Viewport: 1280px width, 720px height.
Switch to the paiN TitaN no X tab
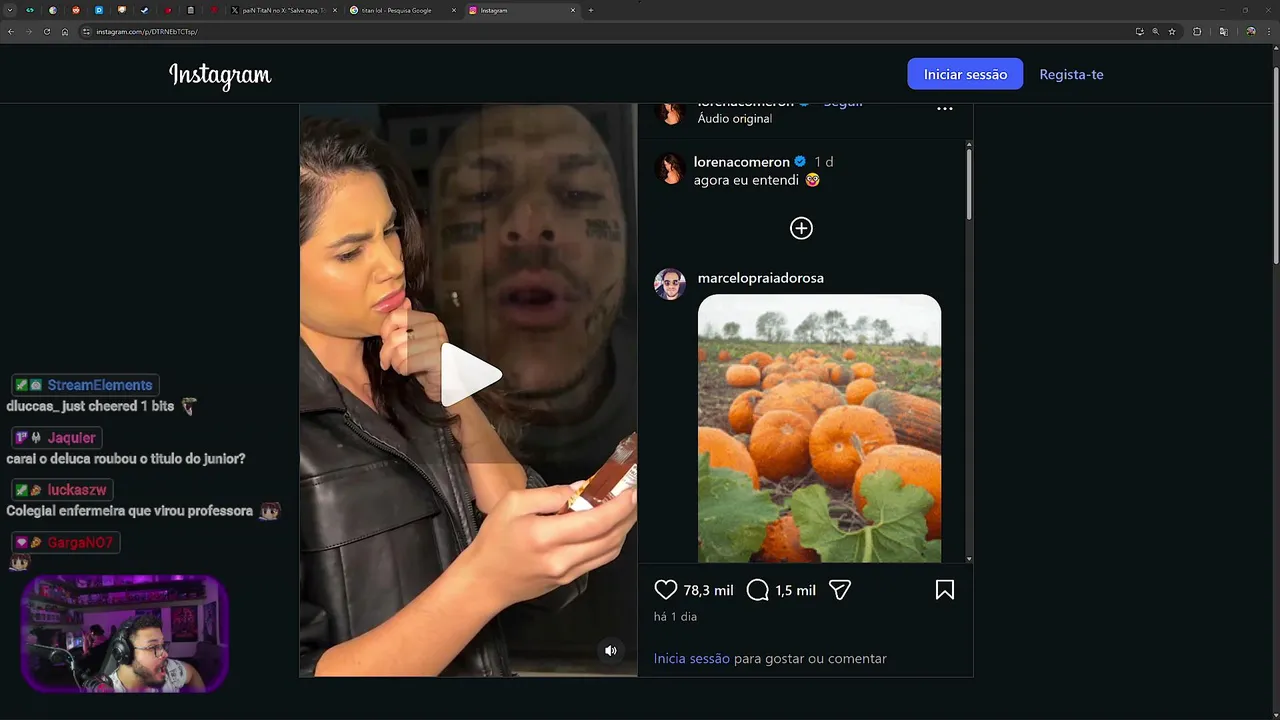283,10
